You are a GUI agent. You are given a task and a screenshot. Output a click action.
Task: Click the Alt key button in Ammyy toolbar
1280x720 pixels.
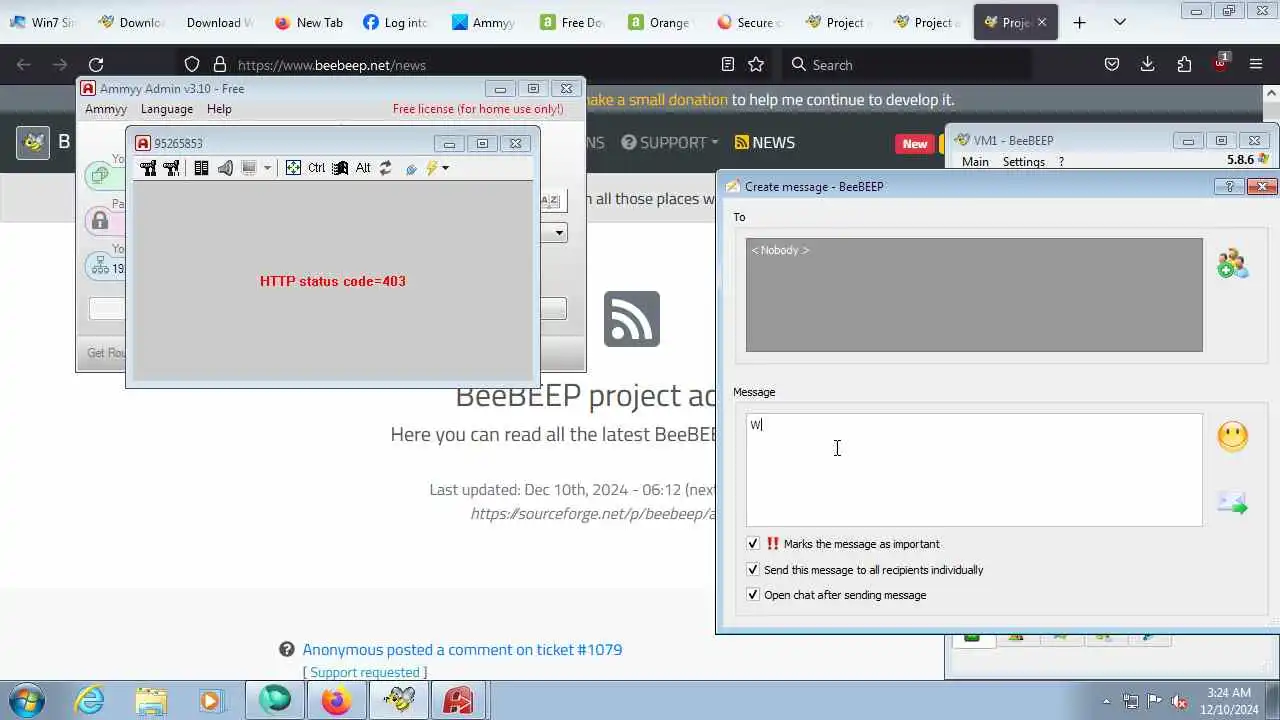[x=363, y=168]
